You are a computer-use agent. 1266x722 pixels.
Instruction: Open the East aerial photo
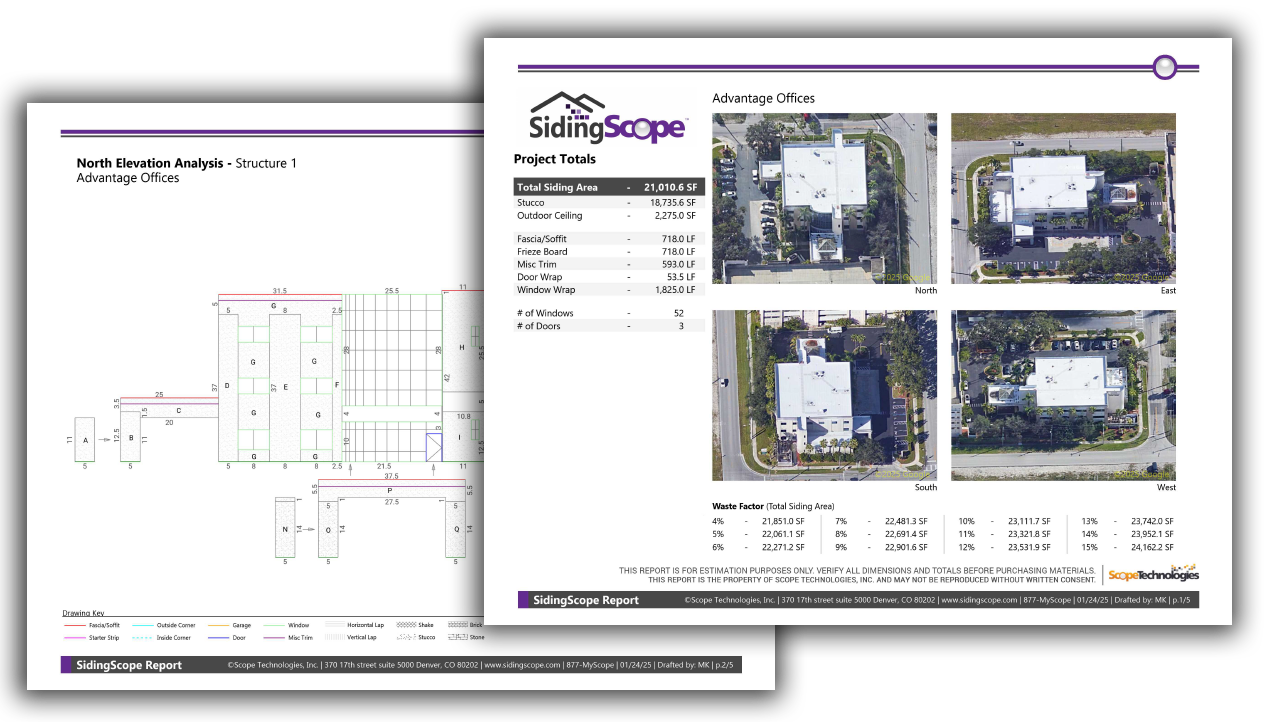1063,198
